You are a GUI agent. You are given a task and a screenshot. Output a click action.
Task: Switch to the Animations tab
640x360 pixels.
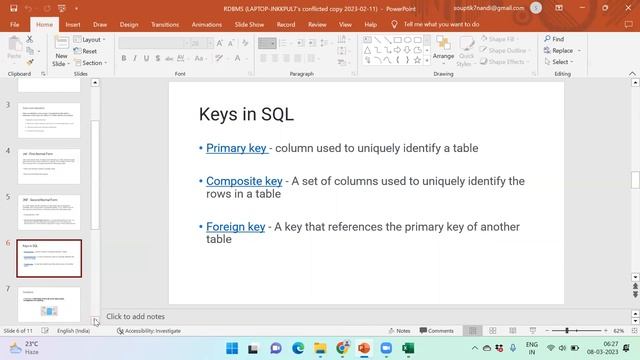coord(207,24)
